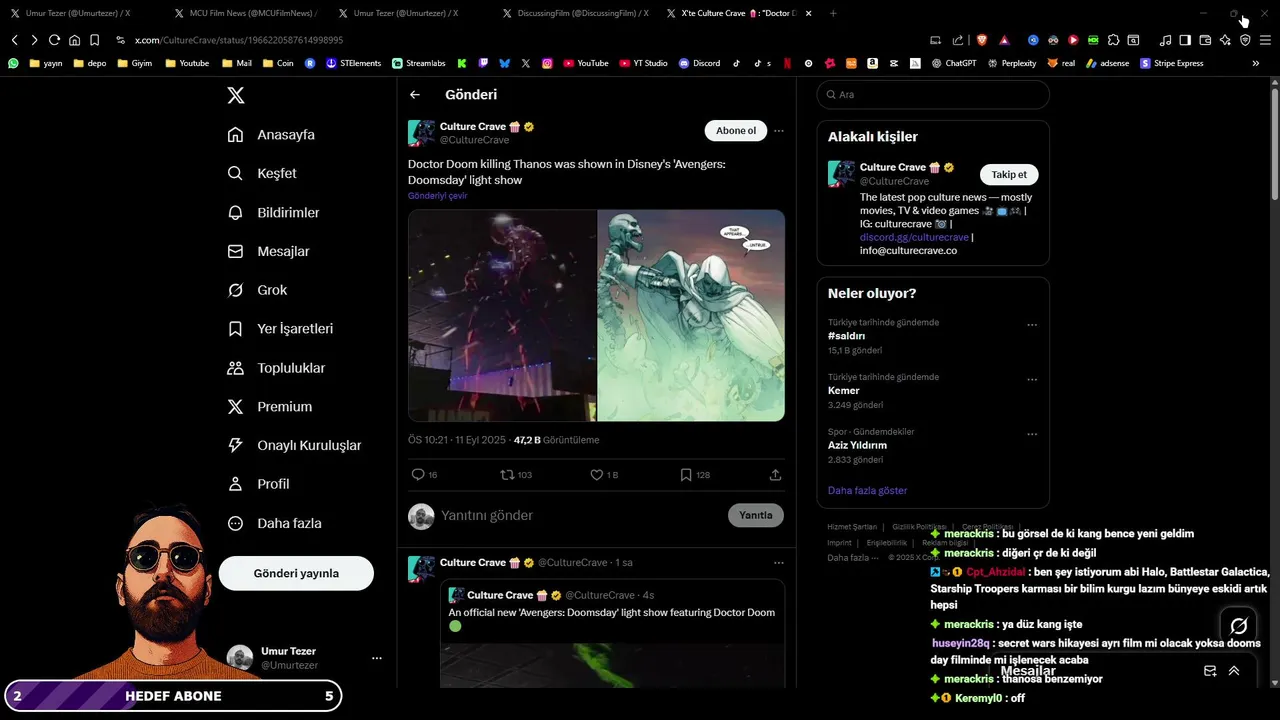Open the Aziz Yıldırım trending topic
The image size is (1280, 720).
[x=857, y=445]
